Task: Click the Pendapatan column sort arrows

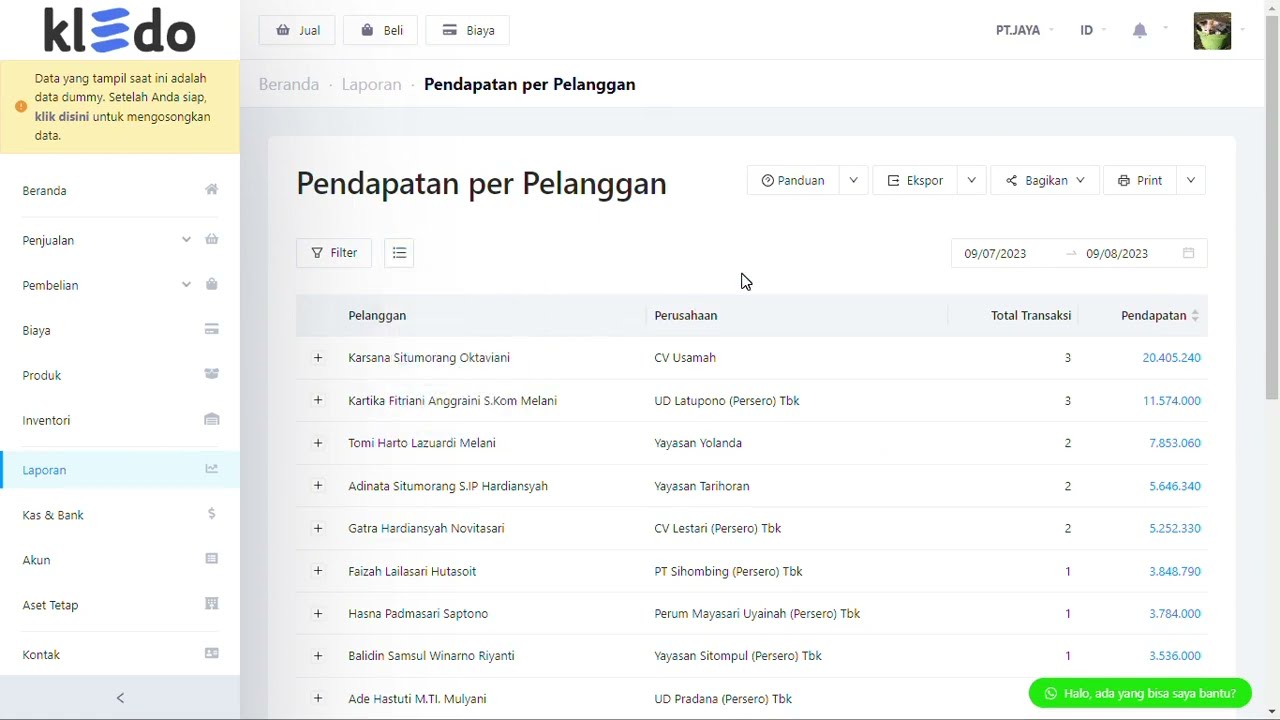Action: pyautogui.click(x=1195, y=316)
